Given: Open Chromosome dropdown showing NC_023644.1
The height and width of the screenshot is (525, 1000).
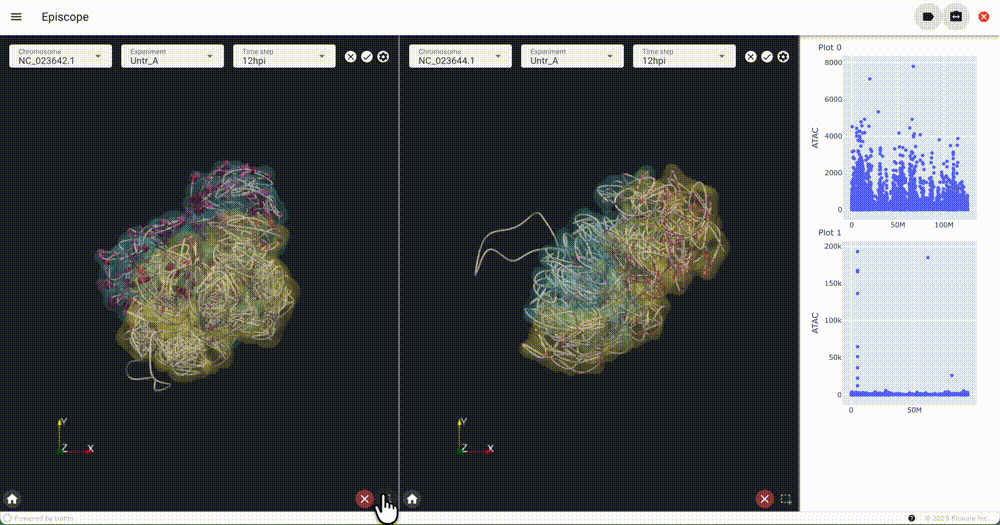Looking at the screenshot, I should [460, 56].
